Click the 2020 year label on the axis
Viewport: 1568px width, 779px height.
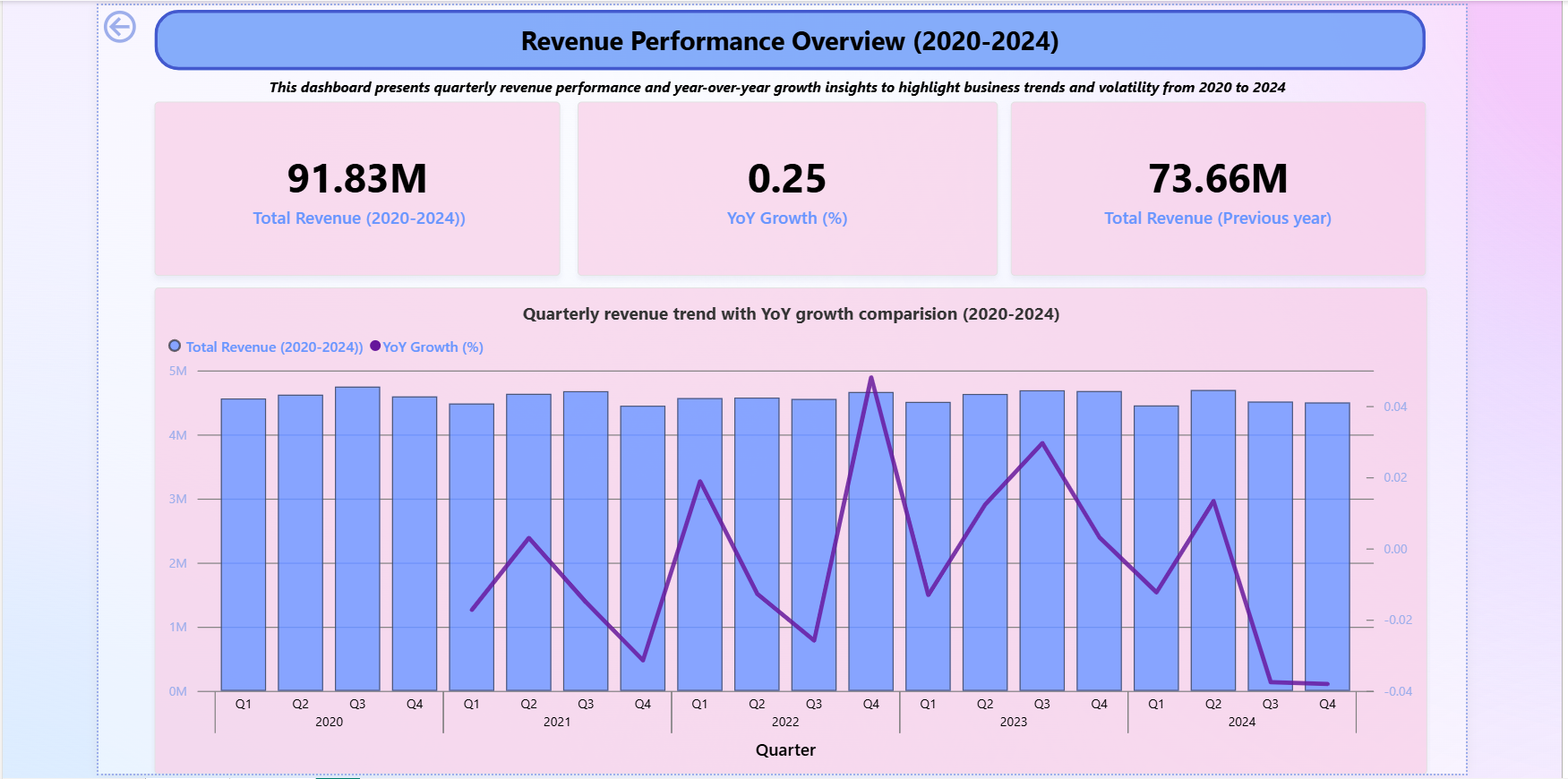pyautogui.click(x=329, y=722)
